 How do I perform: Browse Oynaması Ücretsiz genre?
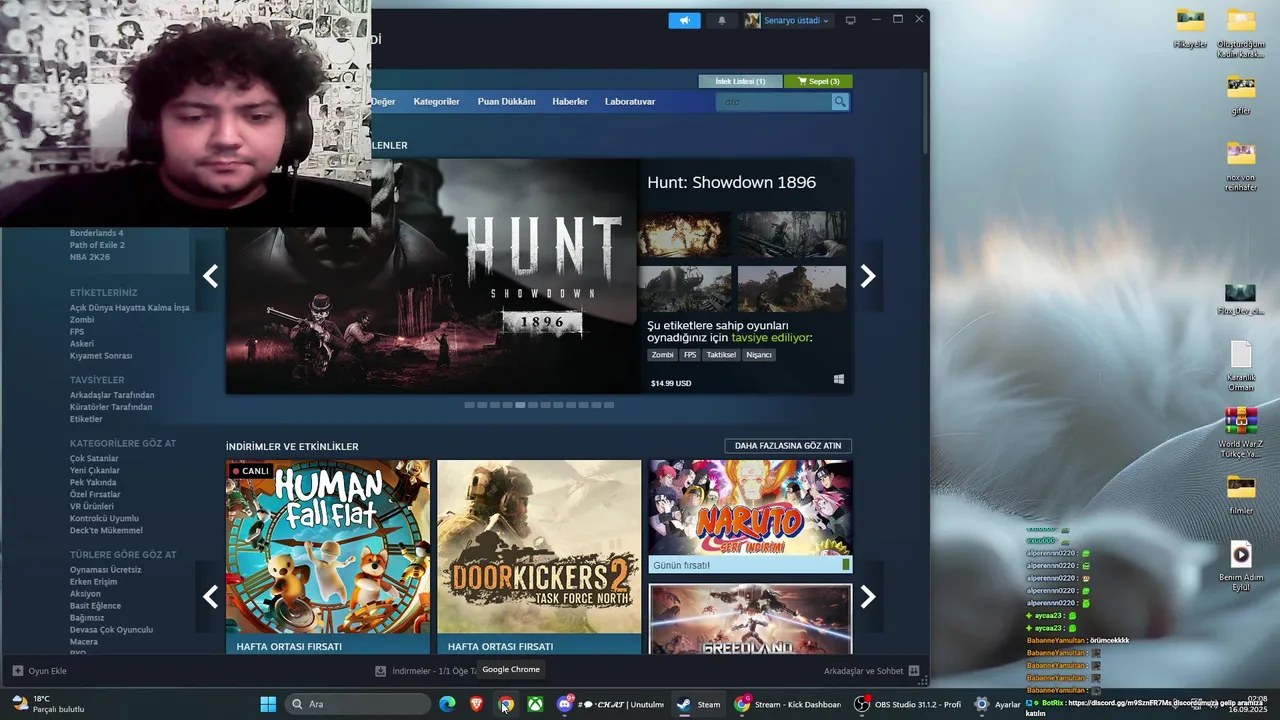click(x=105, y=570)
